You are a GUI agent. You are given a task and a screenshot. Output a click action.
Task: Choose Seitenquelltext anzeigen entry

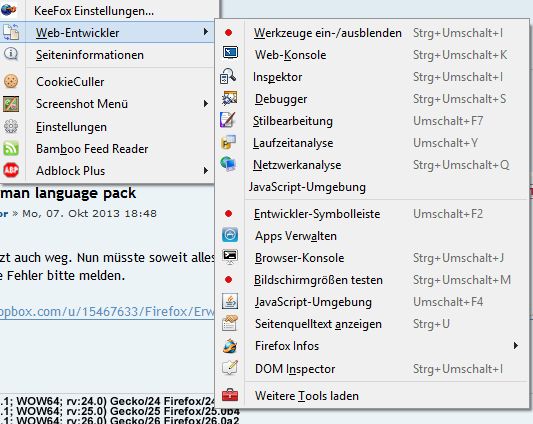[x=372, y=324]
